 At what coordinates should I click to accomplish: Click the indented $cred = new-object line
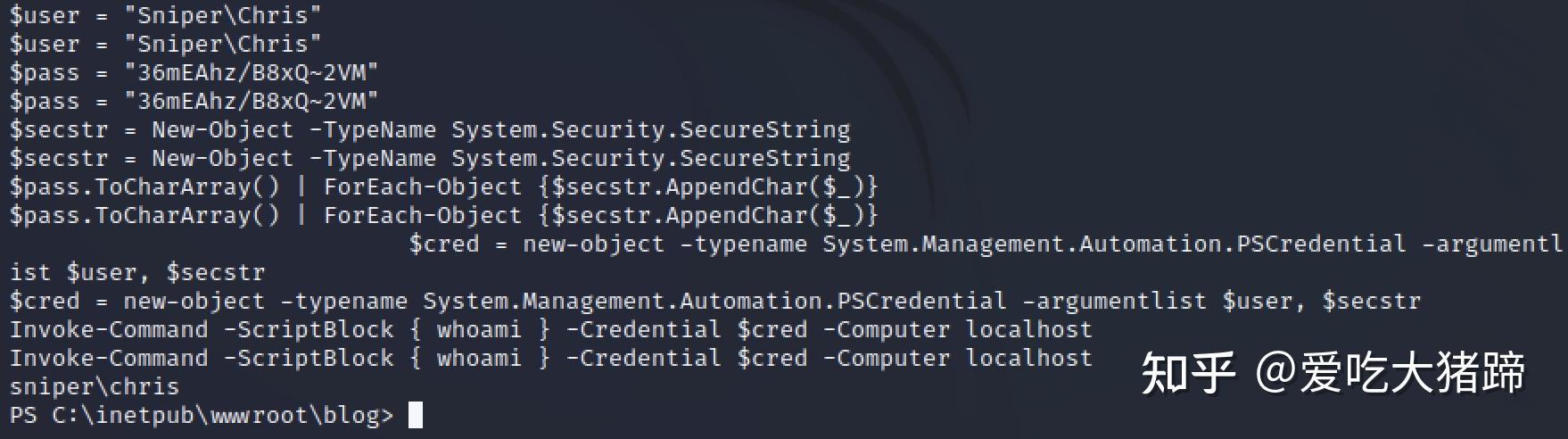(986, 244)
